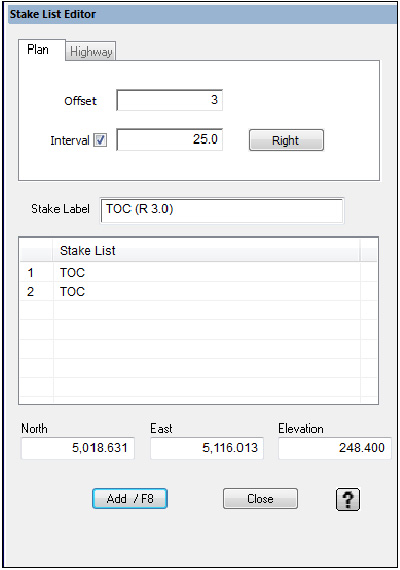This screenshot has height=570, width=400.
Task: Select second TOC row in stake list
Action: tap(207, 291)
